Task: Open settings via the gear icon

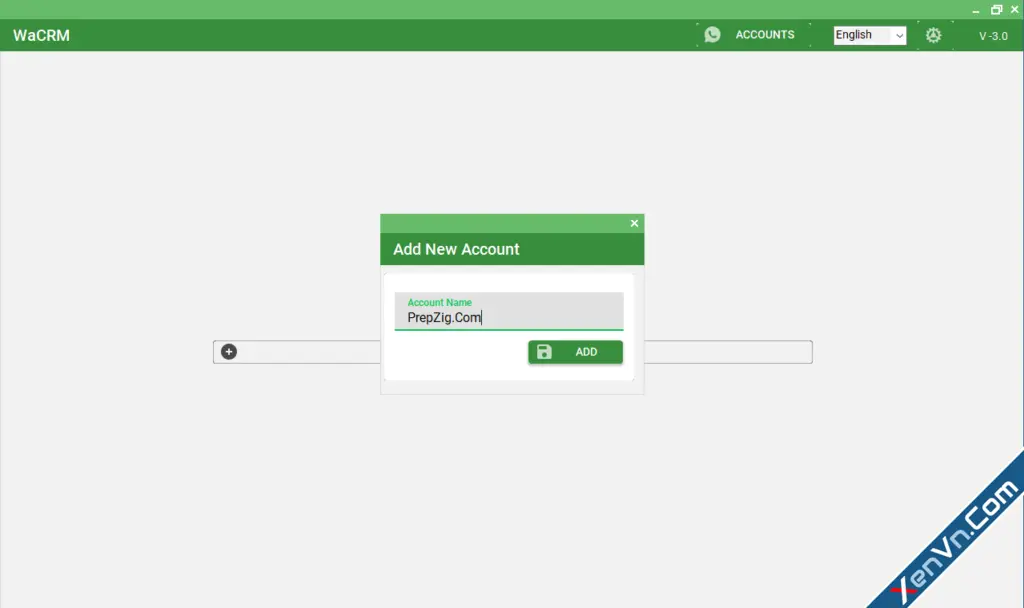Action: (933, 35)
